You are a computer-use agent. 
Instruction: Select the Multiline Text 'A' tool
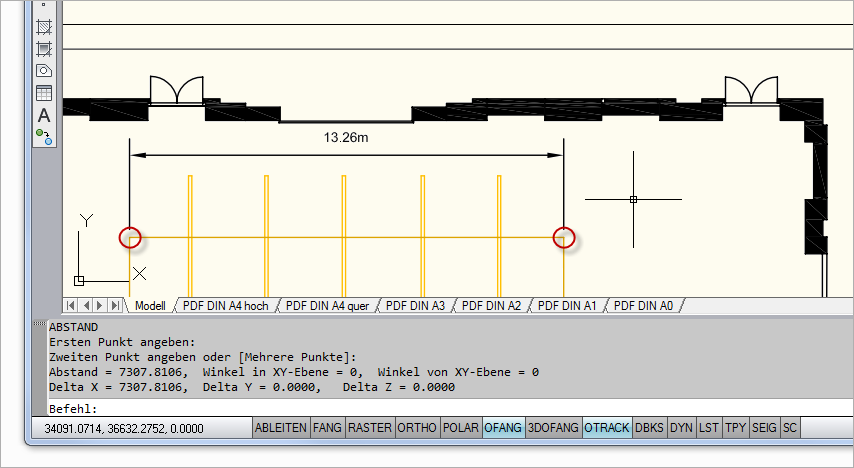[x=44, y=115]
